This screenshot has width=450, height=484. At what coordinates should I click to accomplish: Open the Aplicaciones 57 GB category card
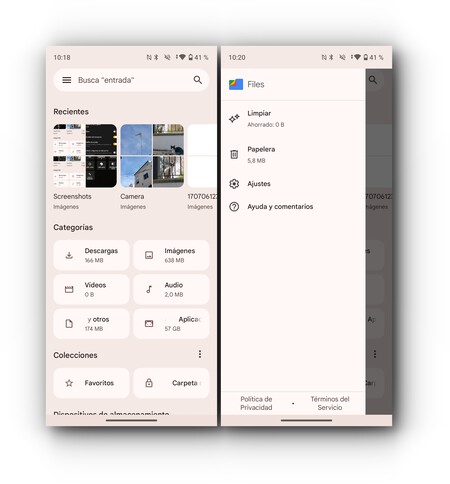pyautogui.click(x=171, y=324)
